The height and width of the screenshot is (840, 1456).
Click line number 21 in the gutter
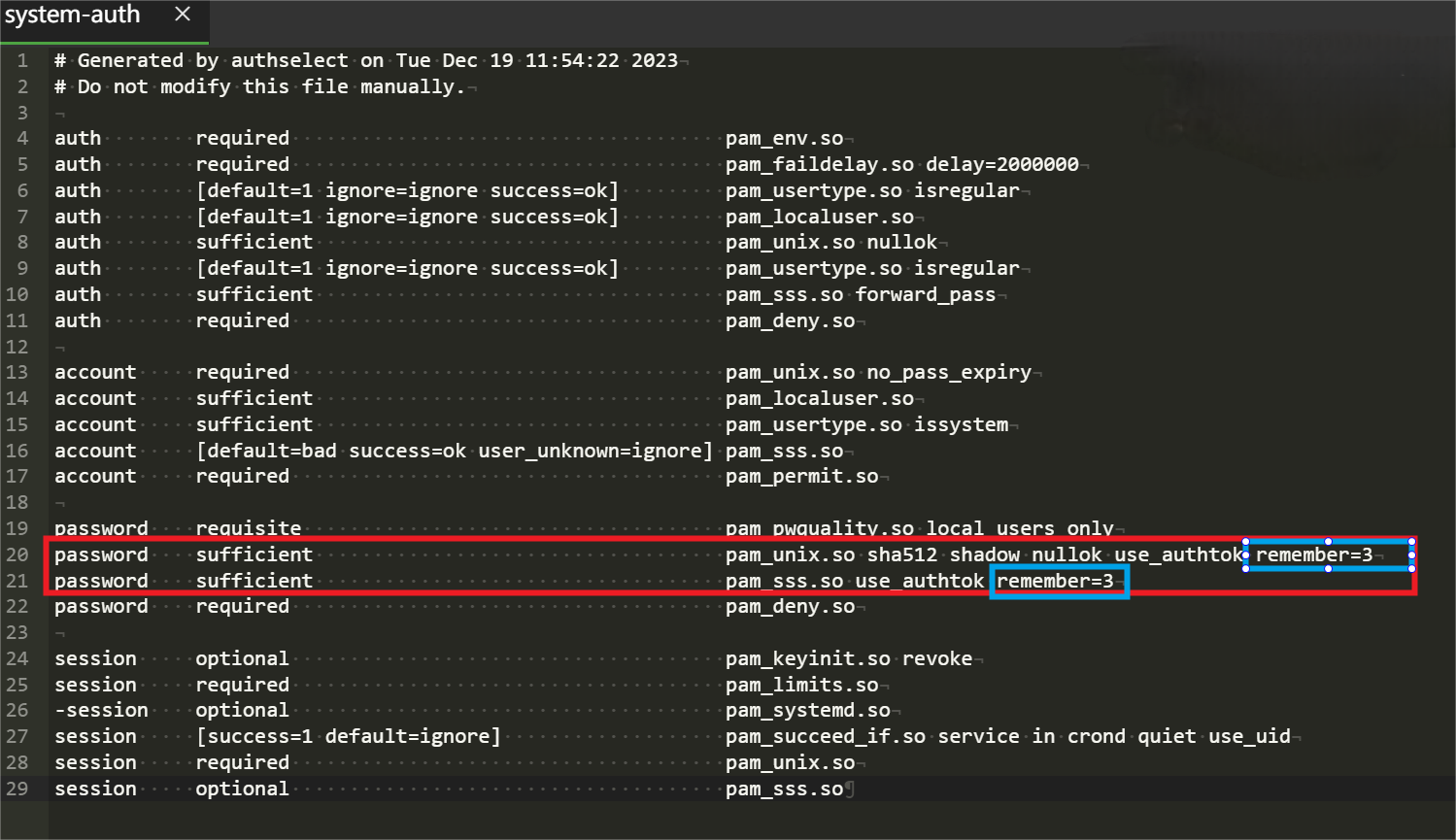point(17,581)
